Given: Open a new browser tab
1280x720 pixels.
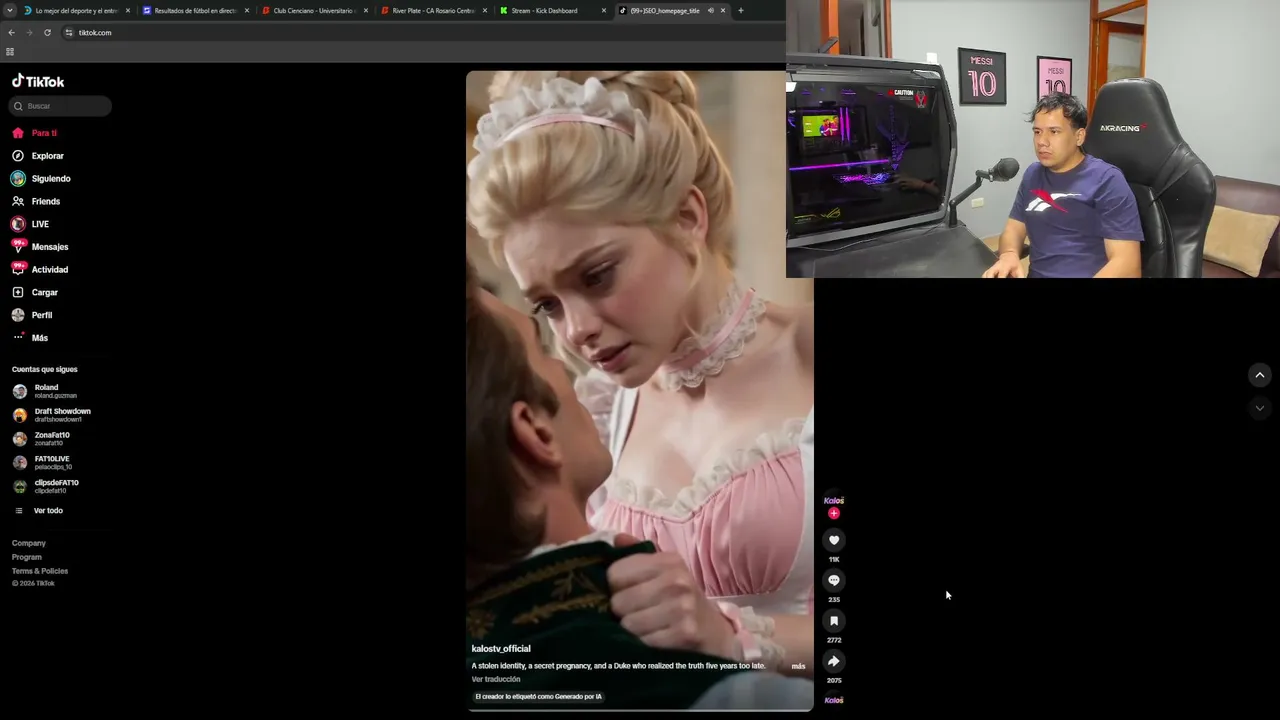Looking at the screenshot, I should click(x=741, y=11).
